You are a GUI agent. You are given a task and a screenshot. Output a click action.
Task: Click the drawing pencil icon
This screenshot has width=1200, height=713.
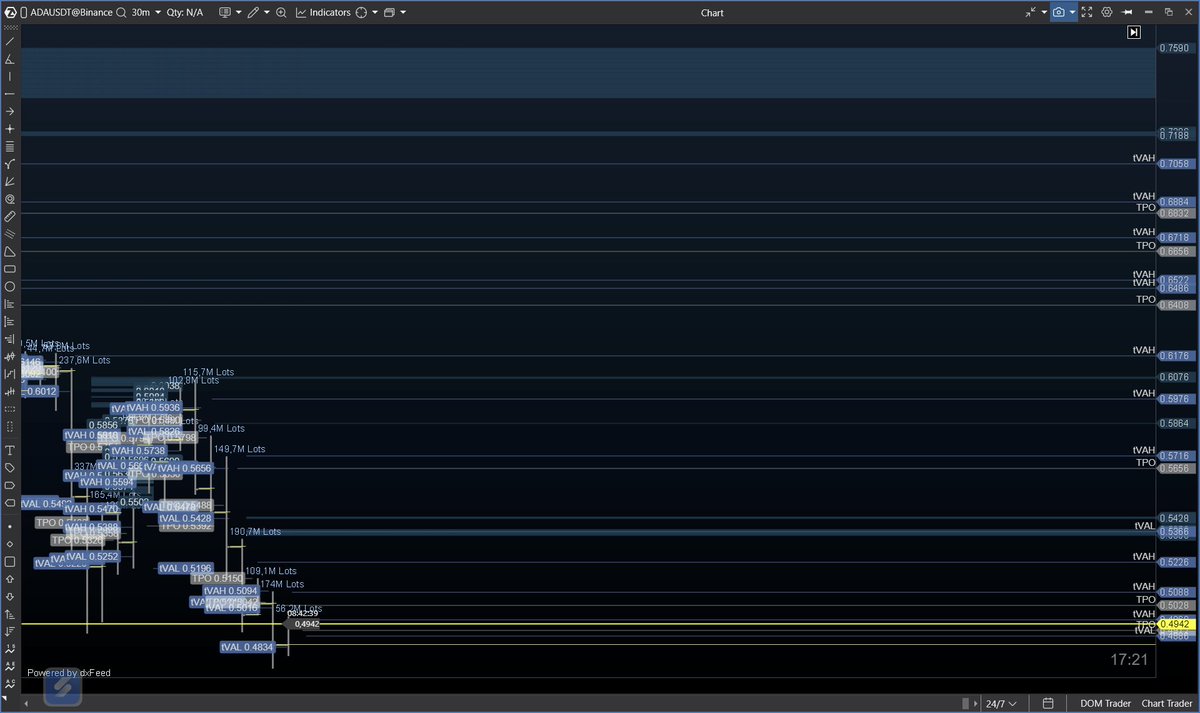[255, 13]
